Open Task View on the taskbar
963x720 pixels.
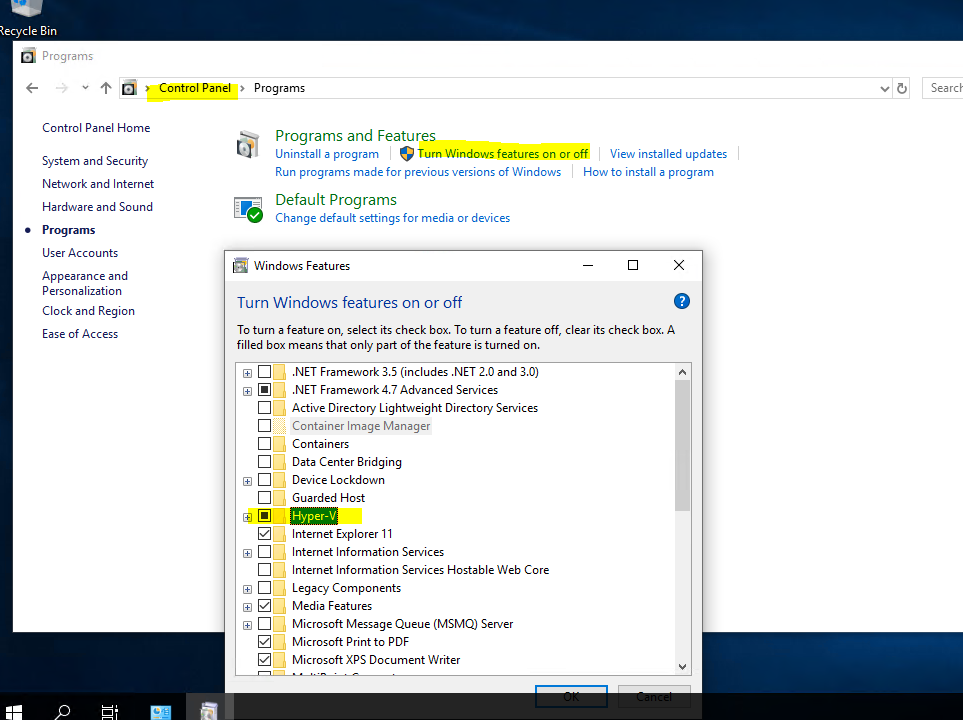coord(109,712)
